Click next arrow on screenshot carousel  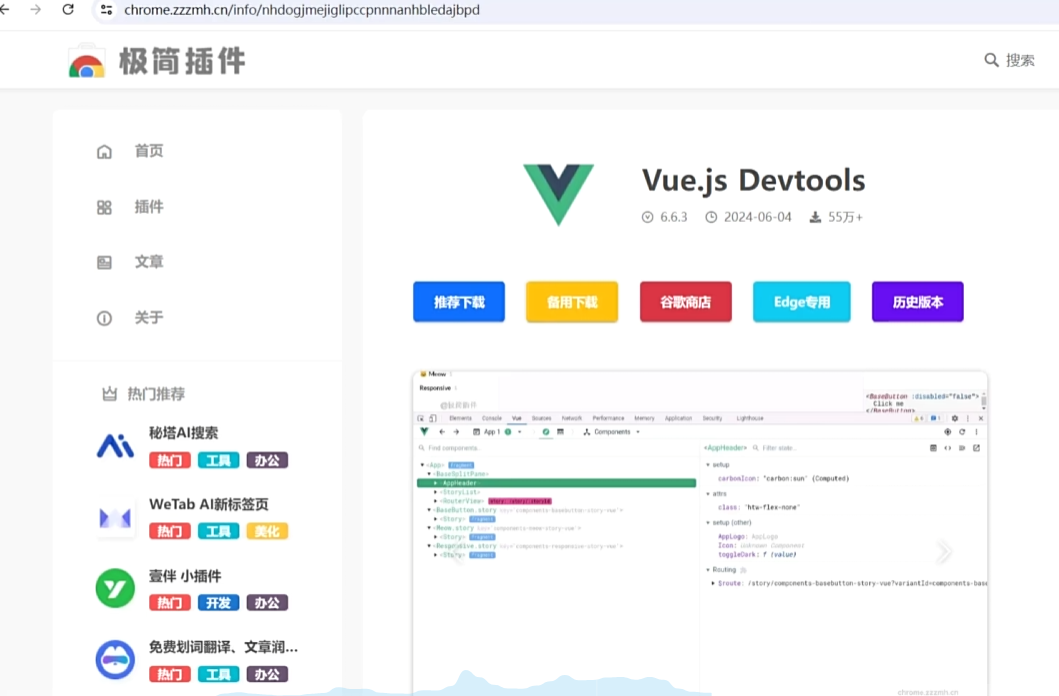click(944, 552)
